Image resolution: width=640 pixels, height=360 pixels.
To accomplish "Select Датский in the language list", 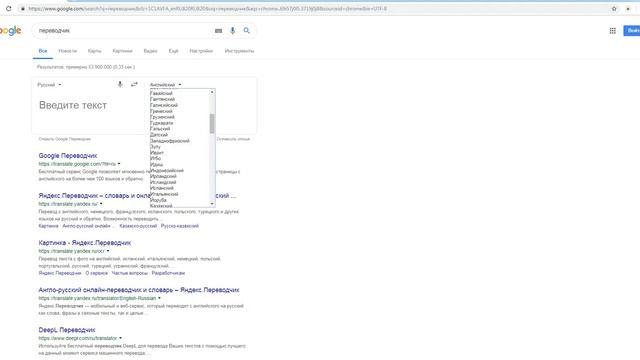I will tap(159, 135).
